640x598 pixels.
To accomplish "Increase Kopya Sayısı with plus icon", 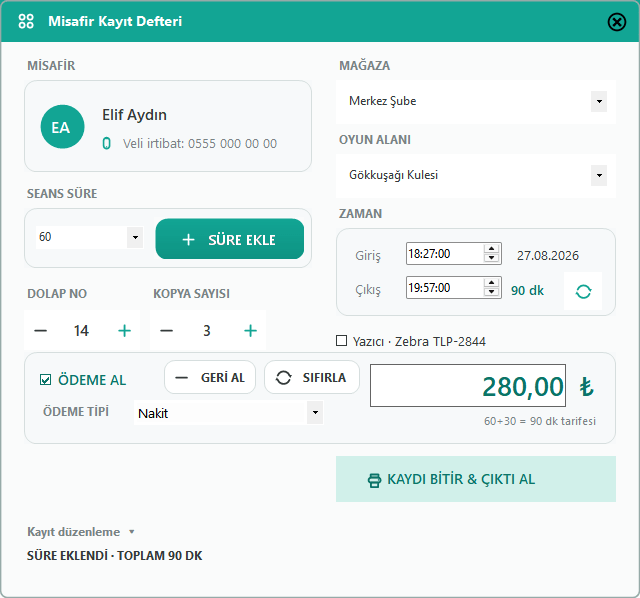I will (250, 331).
